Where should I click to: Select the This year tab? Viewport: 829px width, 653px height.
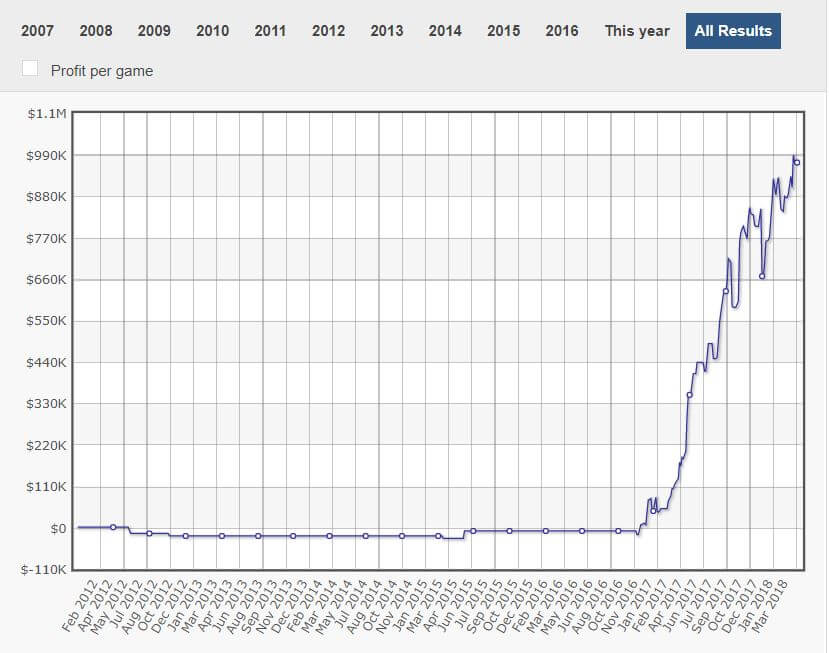click(x=637, y=31)
